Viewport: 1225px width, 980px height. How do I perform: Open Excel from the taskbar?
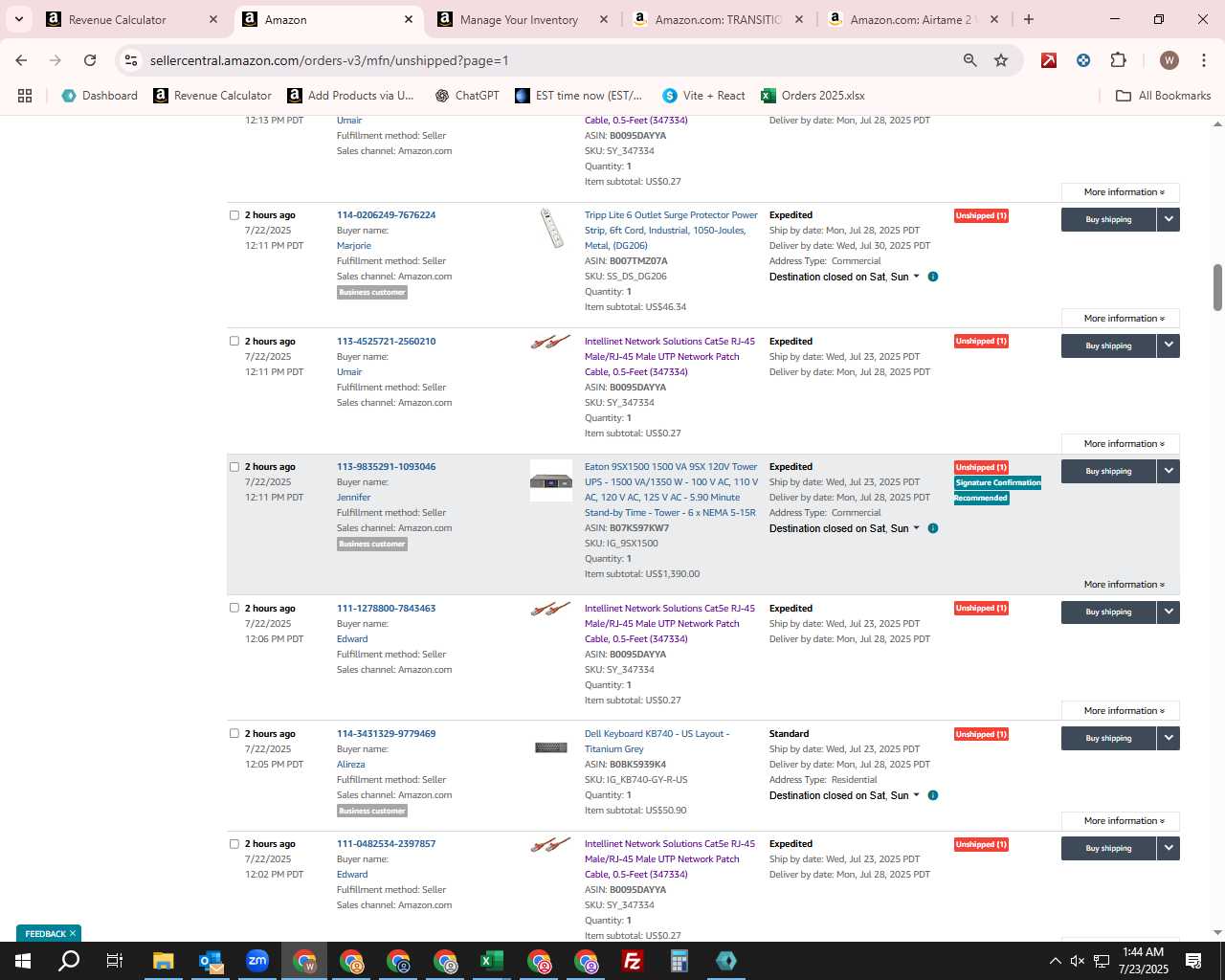click(x=492, y=961)
